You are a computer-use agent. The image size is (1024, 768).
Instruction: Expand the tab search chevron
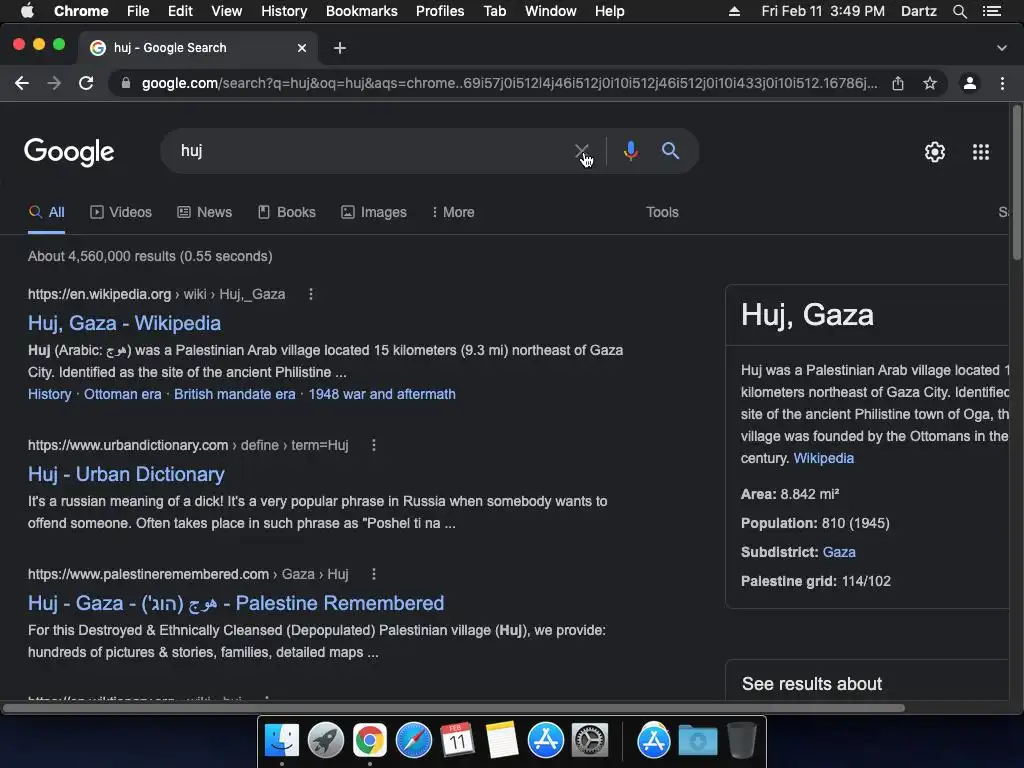pyautogui.click(x=1001, y=48)
